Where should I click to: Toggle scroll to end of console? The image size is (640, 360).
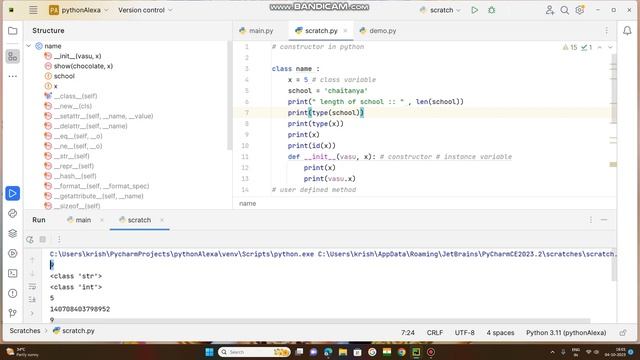[32, 300]
